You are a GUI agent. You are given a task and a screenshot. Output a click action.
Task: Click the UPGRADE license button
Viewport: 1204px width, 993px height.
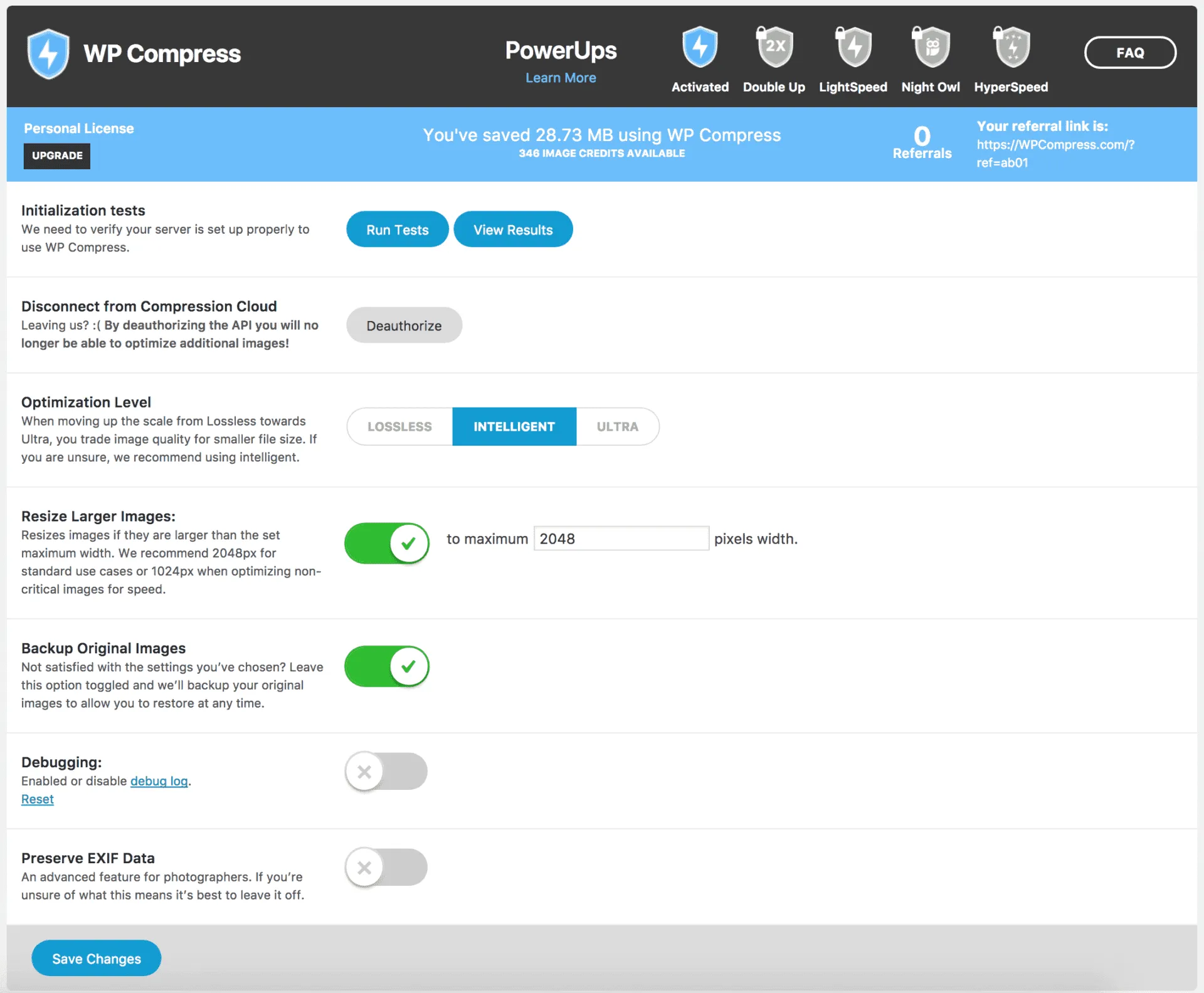click(x=57, y=155)
